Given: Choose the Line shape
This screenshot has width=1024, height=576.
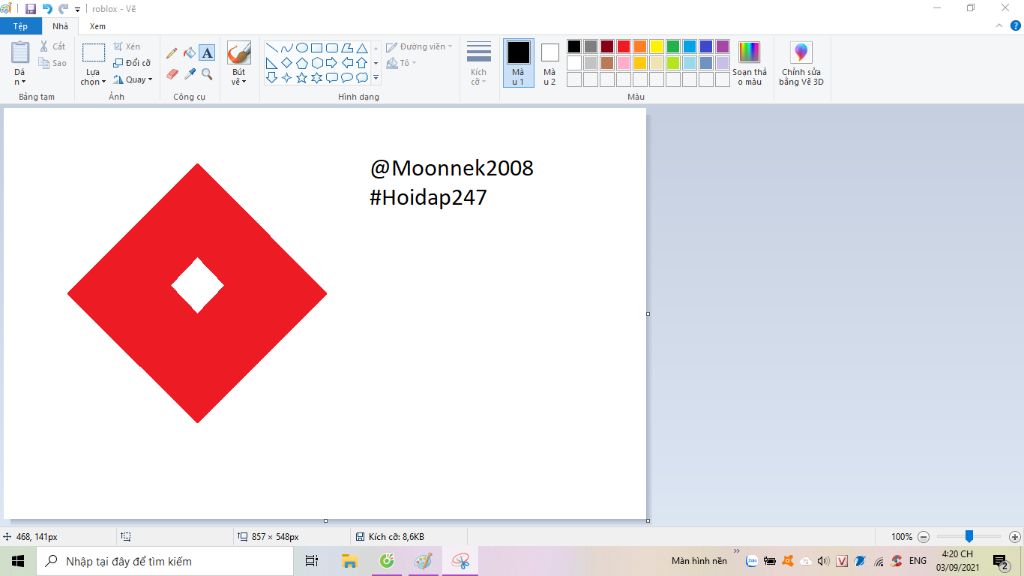Looking at the screenshot, I should [x=272, y=48].
